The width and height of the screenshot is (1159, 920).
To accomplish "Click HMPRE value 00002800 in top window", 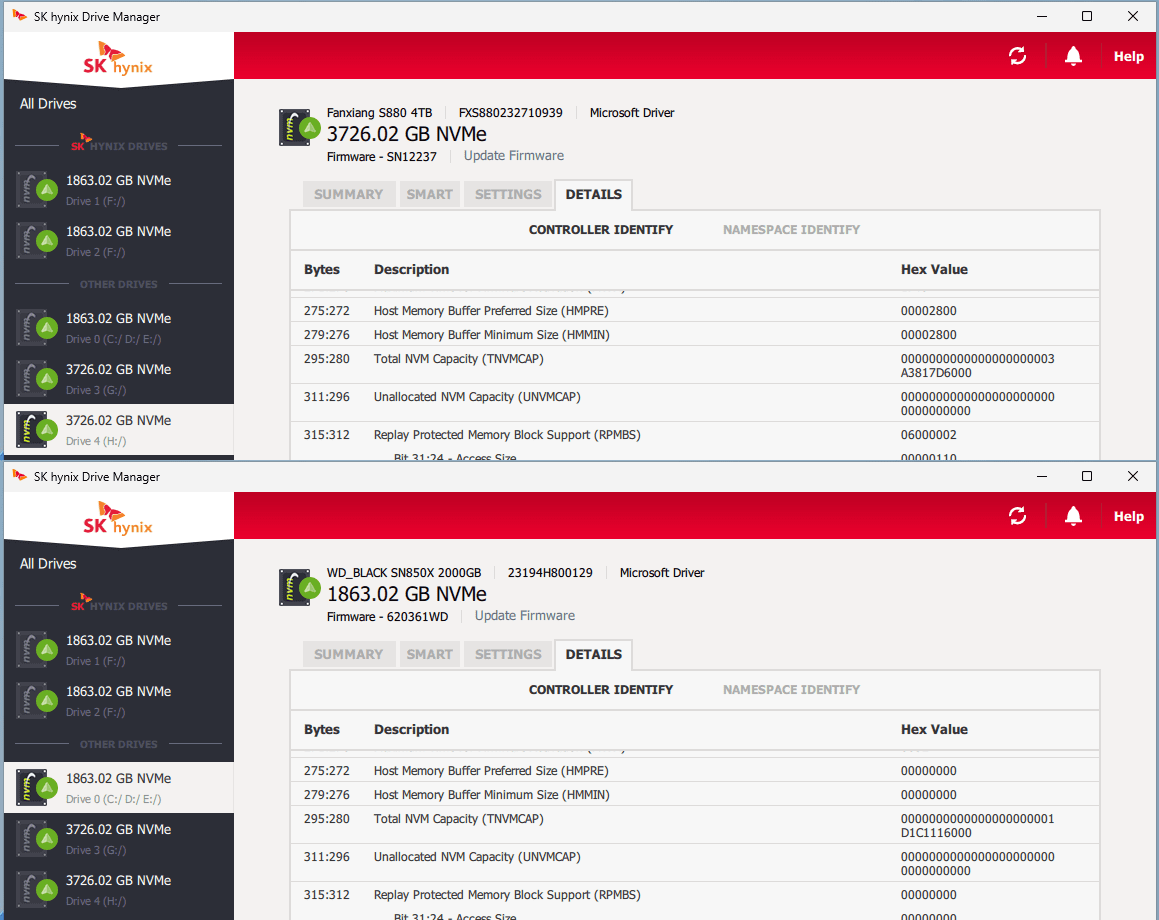I will tap(928, 311).
